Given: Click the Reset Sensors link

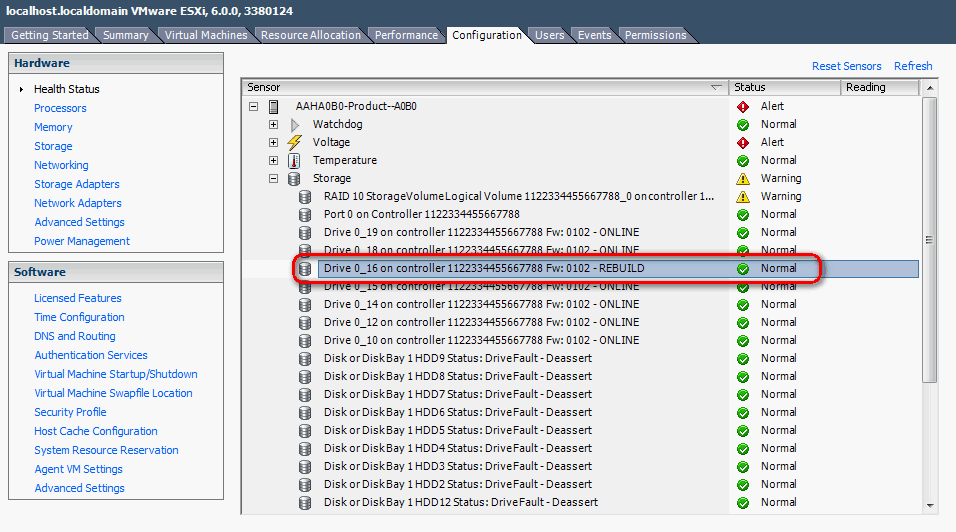Looking at the screenshot, I should tap(846, 66).
